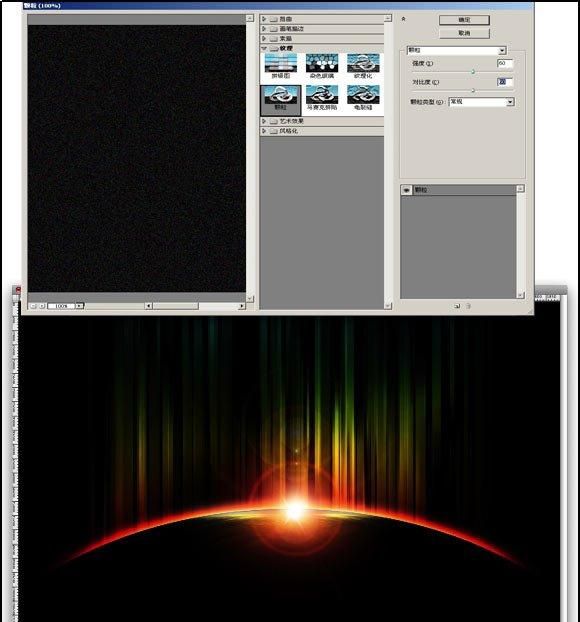Delete the effect layer via trash icon
Viewport: 580px width, 622px height.
468,306
